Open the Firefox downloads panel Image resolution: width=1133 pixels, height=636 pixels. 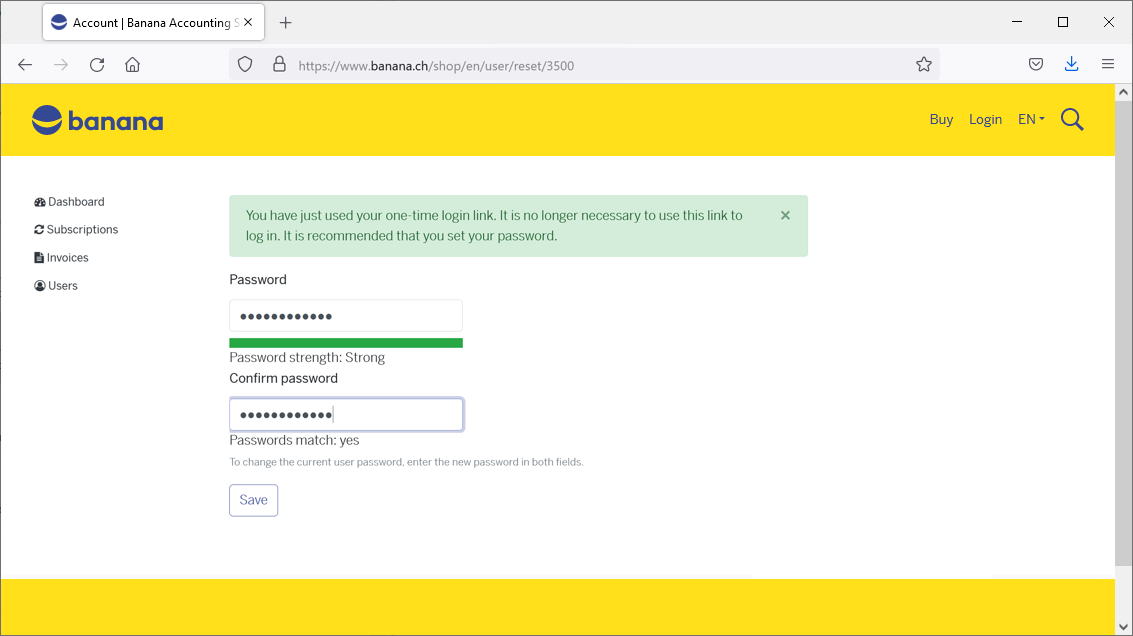[1071, 65]
